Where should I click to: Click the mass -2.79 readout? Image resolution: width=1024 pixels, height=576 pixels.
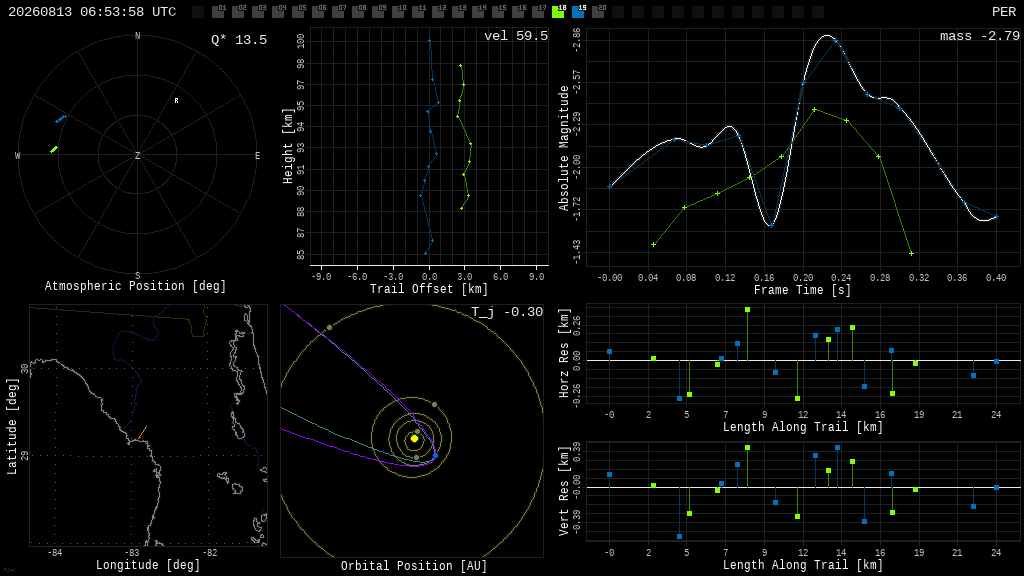click(x=980, y=36)
